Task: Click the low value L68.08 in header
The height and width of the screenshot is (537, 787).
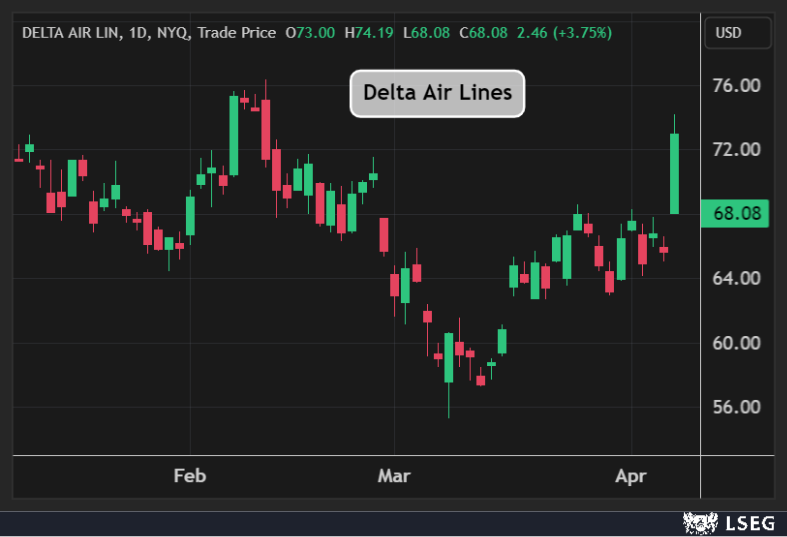Action: coord(426,33)
